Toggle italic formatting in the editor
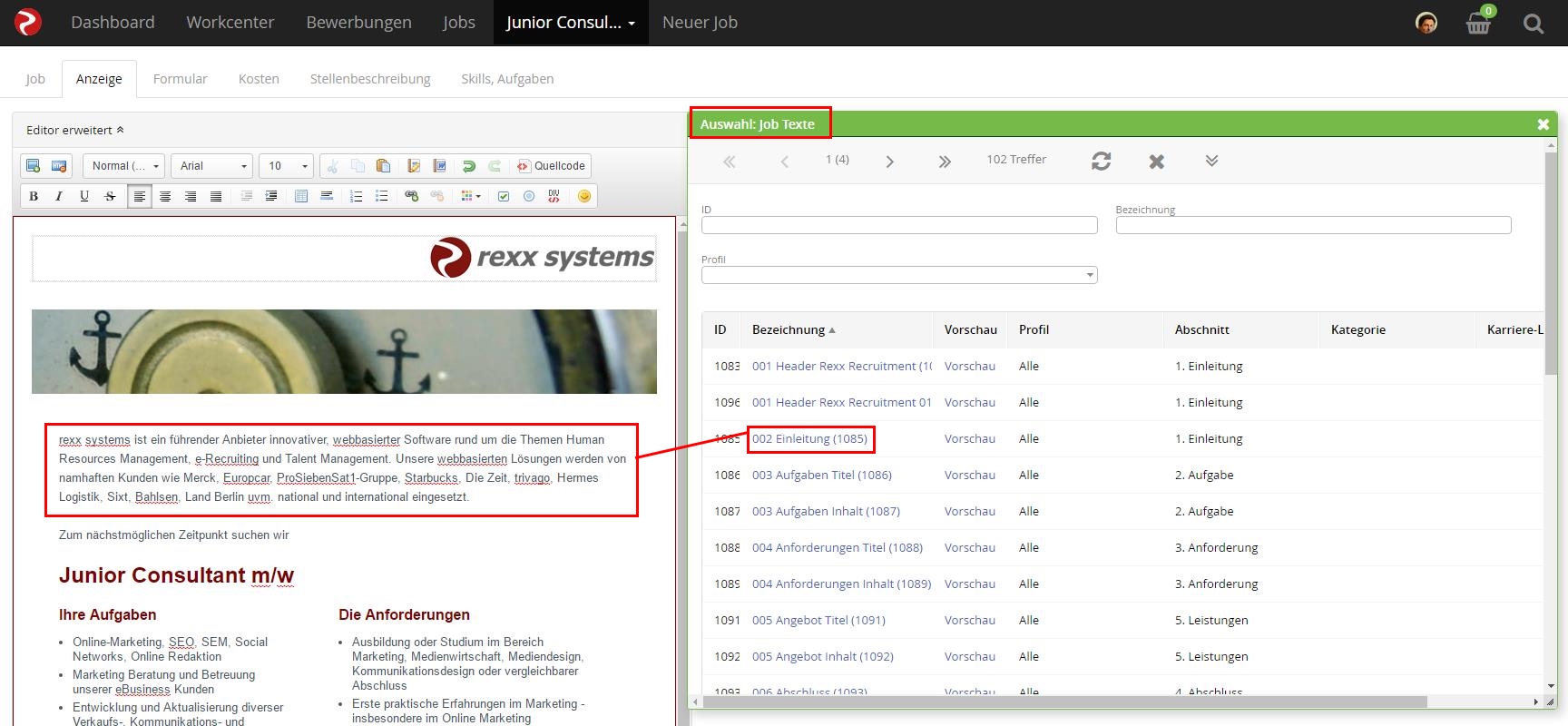 [59, 196]
